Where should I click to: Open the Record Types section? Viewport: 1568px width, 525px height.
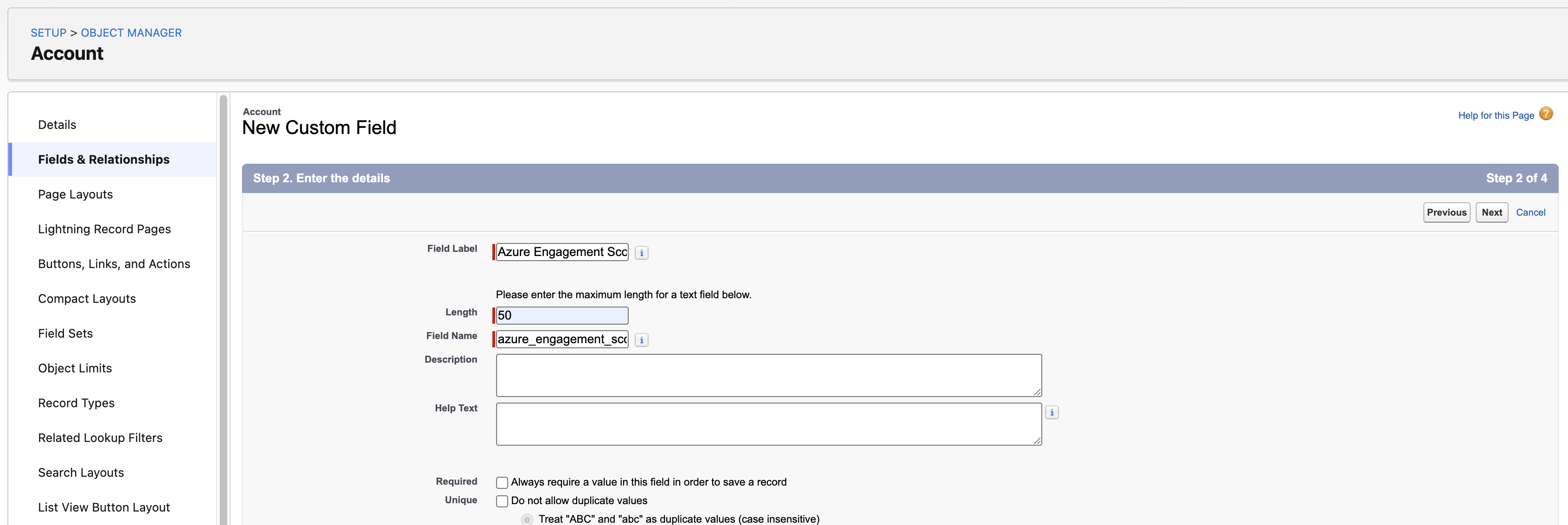point(76,403)
